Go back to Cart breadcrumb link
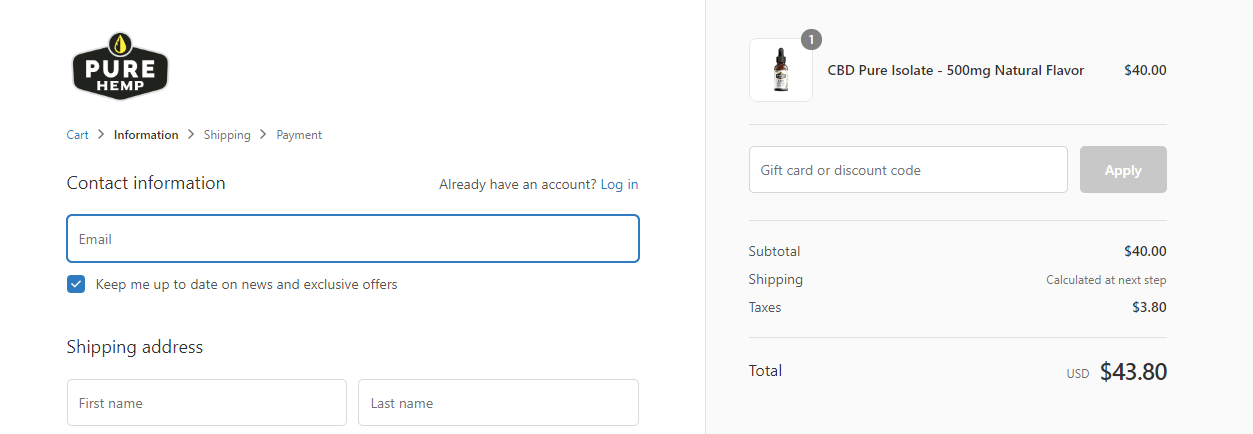 [x=77, y=135]
